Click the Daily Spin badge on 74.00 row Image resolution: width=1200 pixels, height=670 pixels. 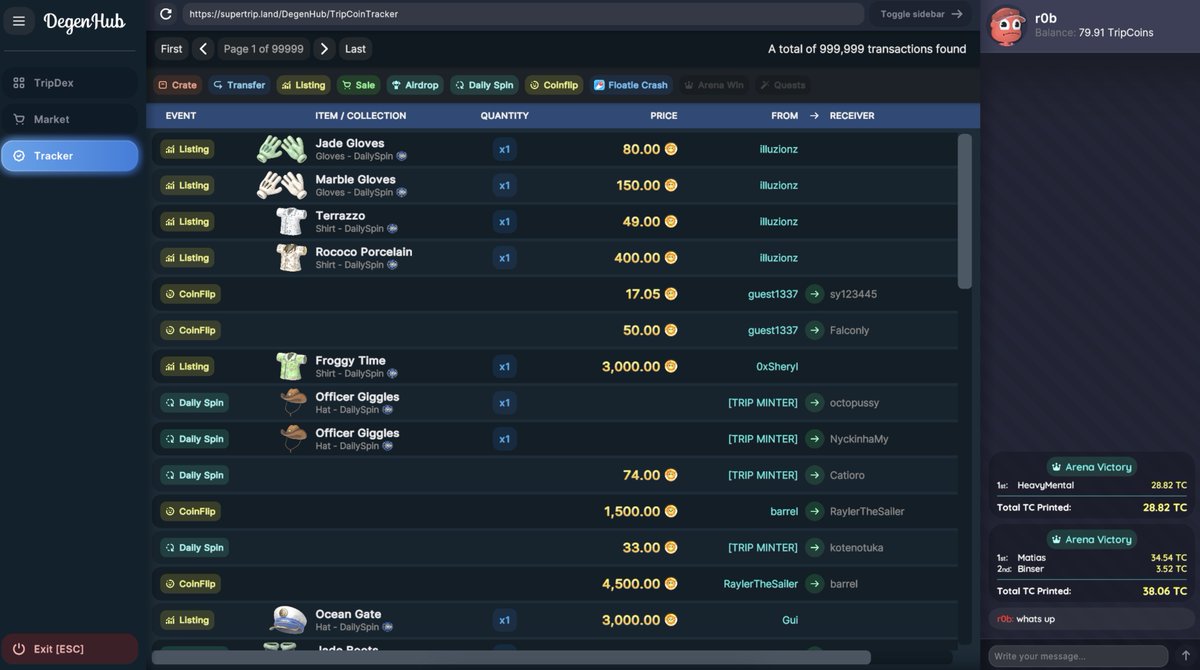coord(194,475)
